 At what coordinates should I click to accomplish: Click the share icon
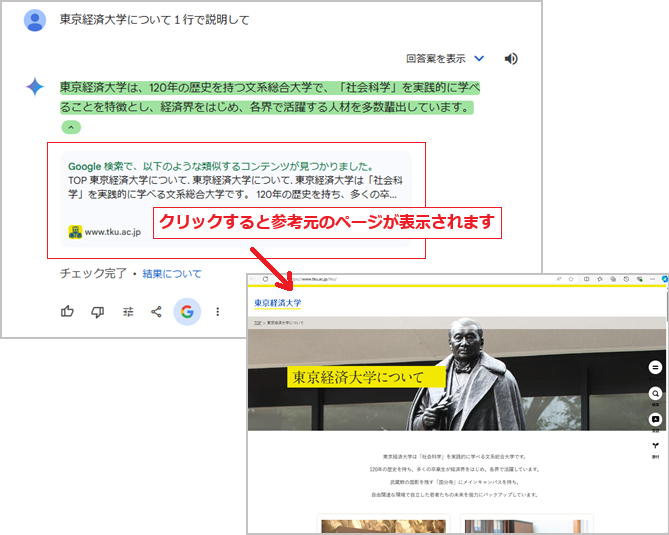(x=157, y=312)
